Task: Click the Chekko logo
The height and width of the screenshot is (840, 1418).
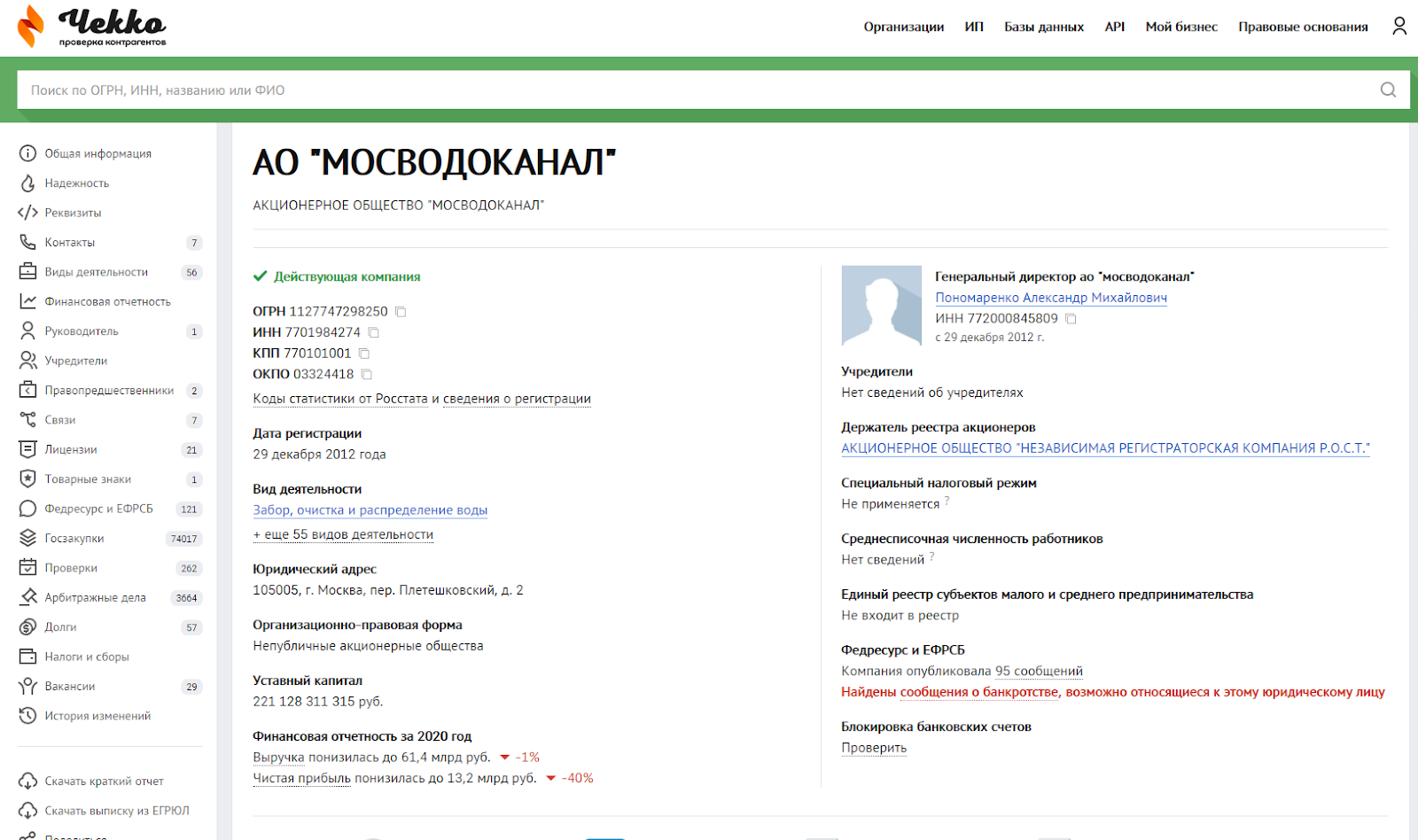Action: click(x=92, y=27)
